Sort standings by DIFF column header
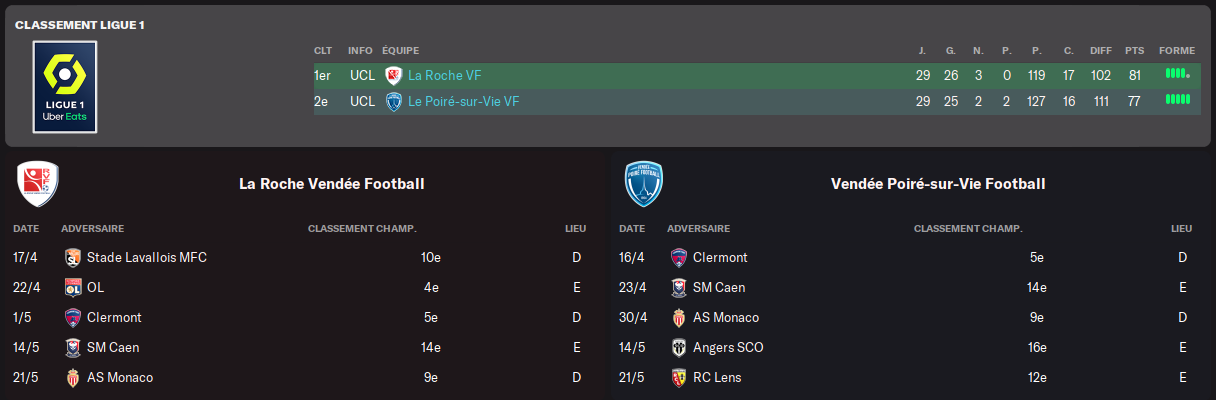 (1101, 50)
